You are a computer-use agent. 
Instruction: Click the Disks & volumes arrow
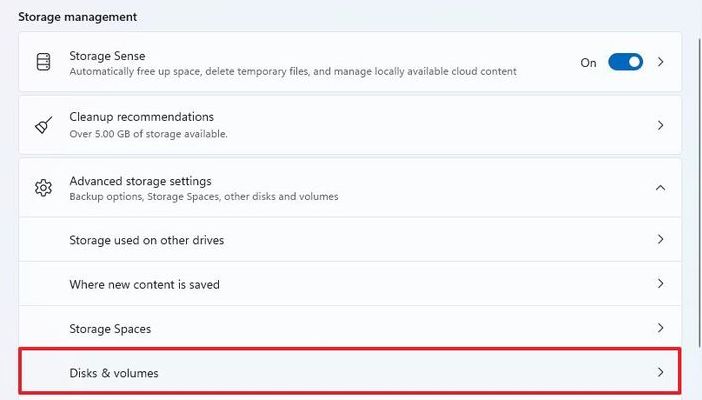tap(660, 372)
